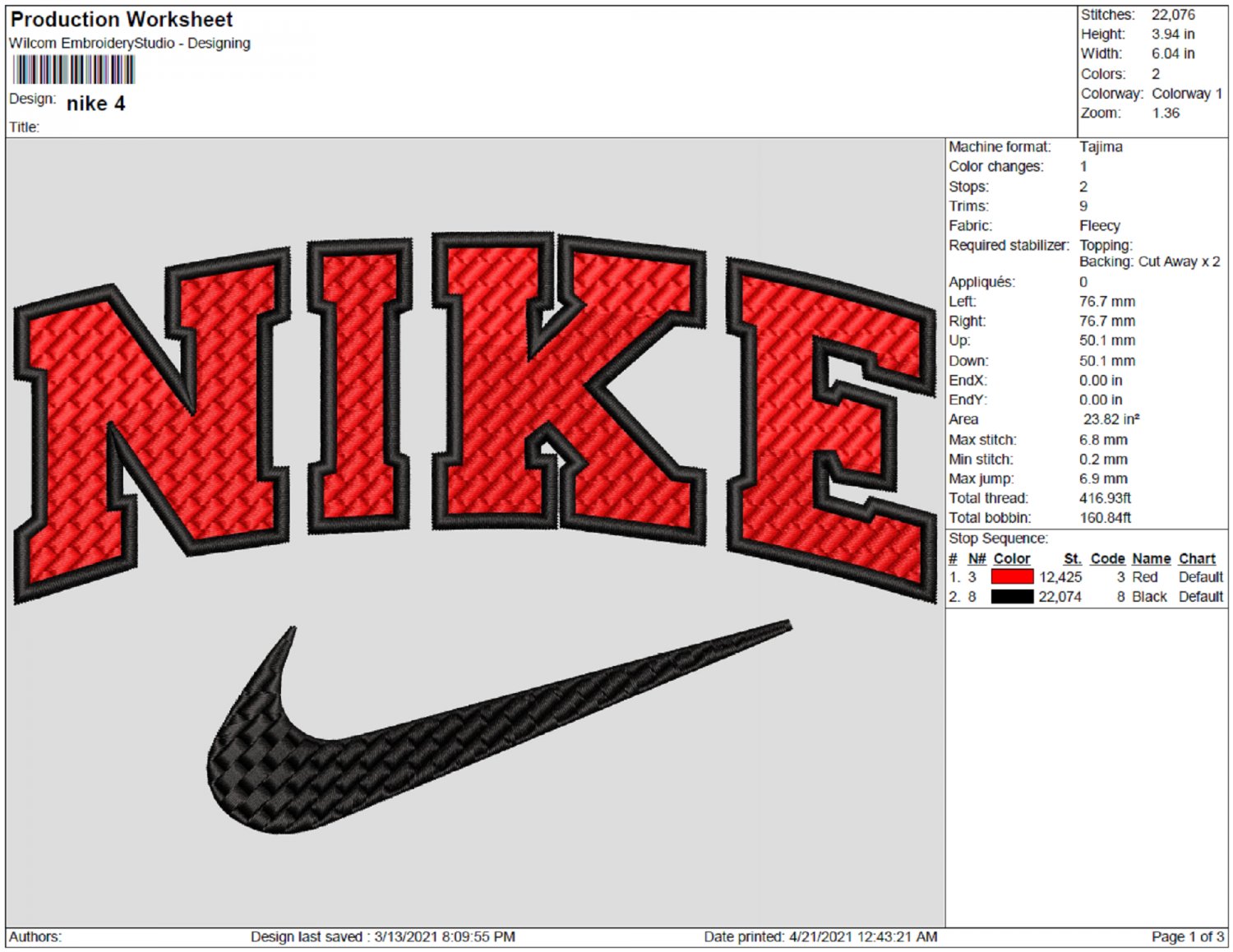The image size is (1233, 952).
Task: Click the stitch count 22,074 in Black row
Action: 1060,597
